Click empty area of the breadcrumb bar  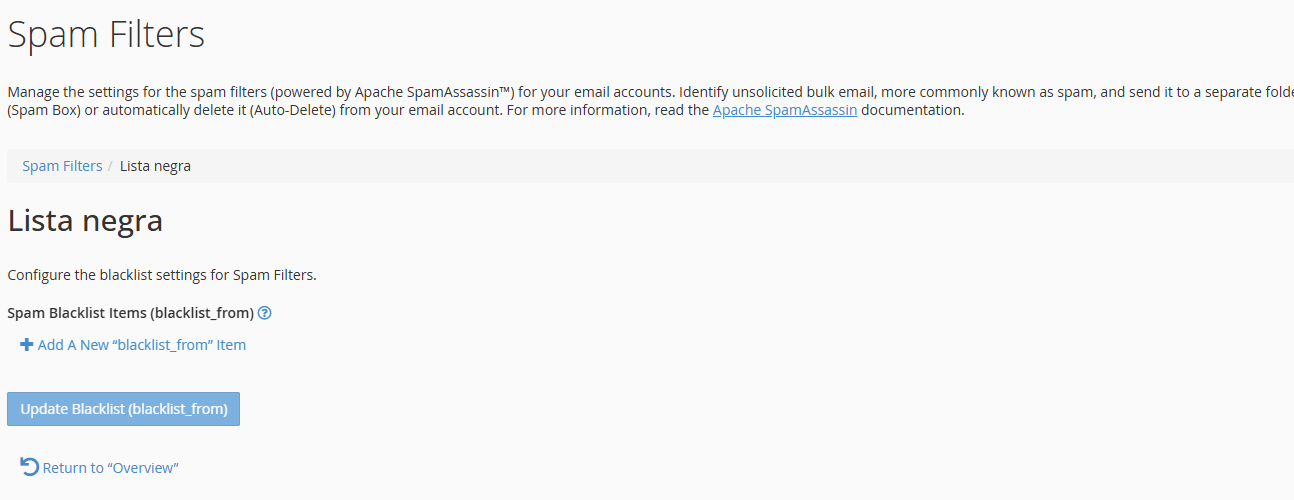pos(700,166)
